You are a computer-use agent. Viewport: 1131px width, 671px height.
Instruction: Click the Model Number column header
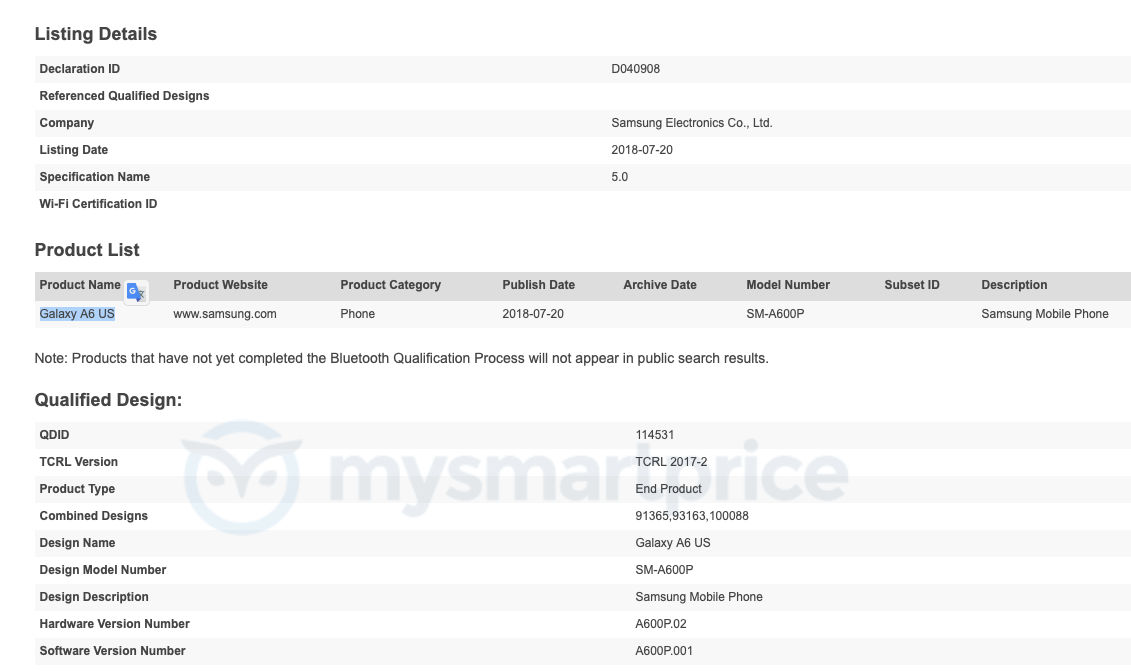788,285
